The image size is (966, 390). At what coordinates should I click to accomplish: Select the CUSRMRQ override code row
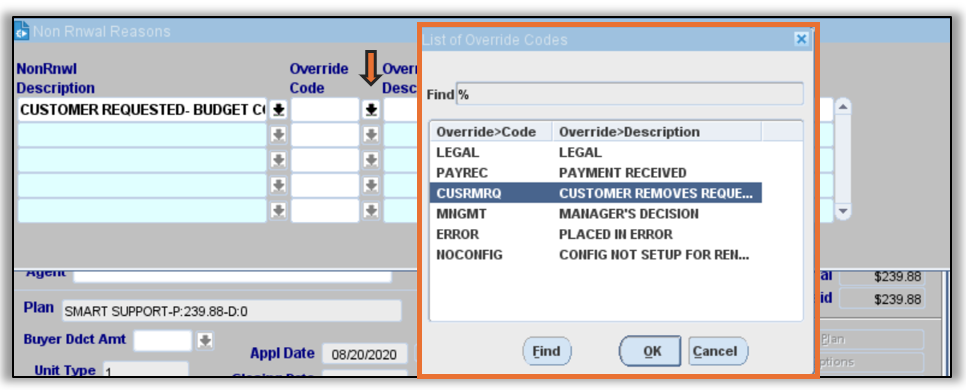pos(596,193)
